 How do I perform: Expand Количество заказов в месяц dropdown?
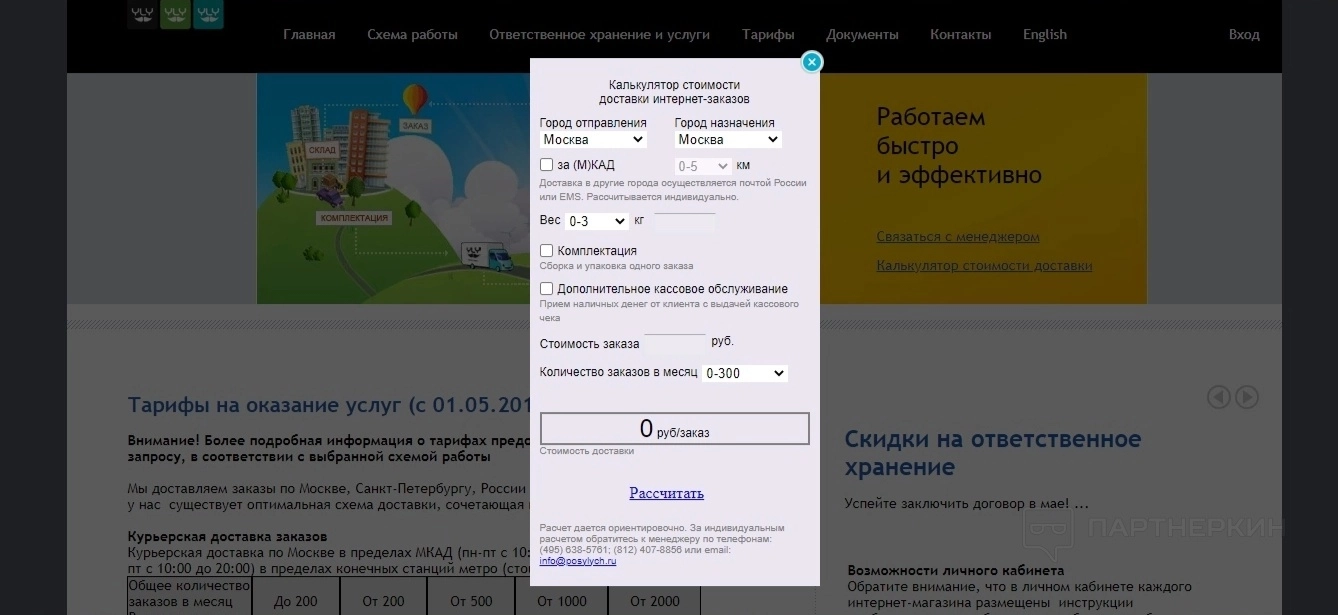744,373
